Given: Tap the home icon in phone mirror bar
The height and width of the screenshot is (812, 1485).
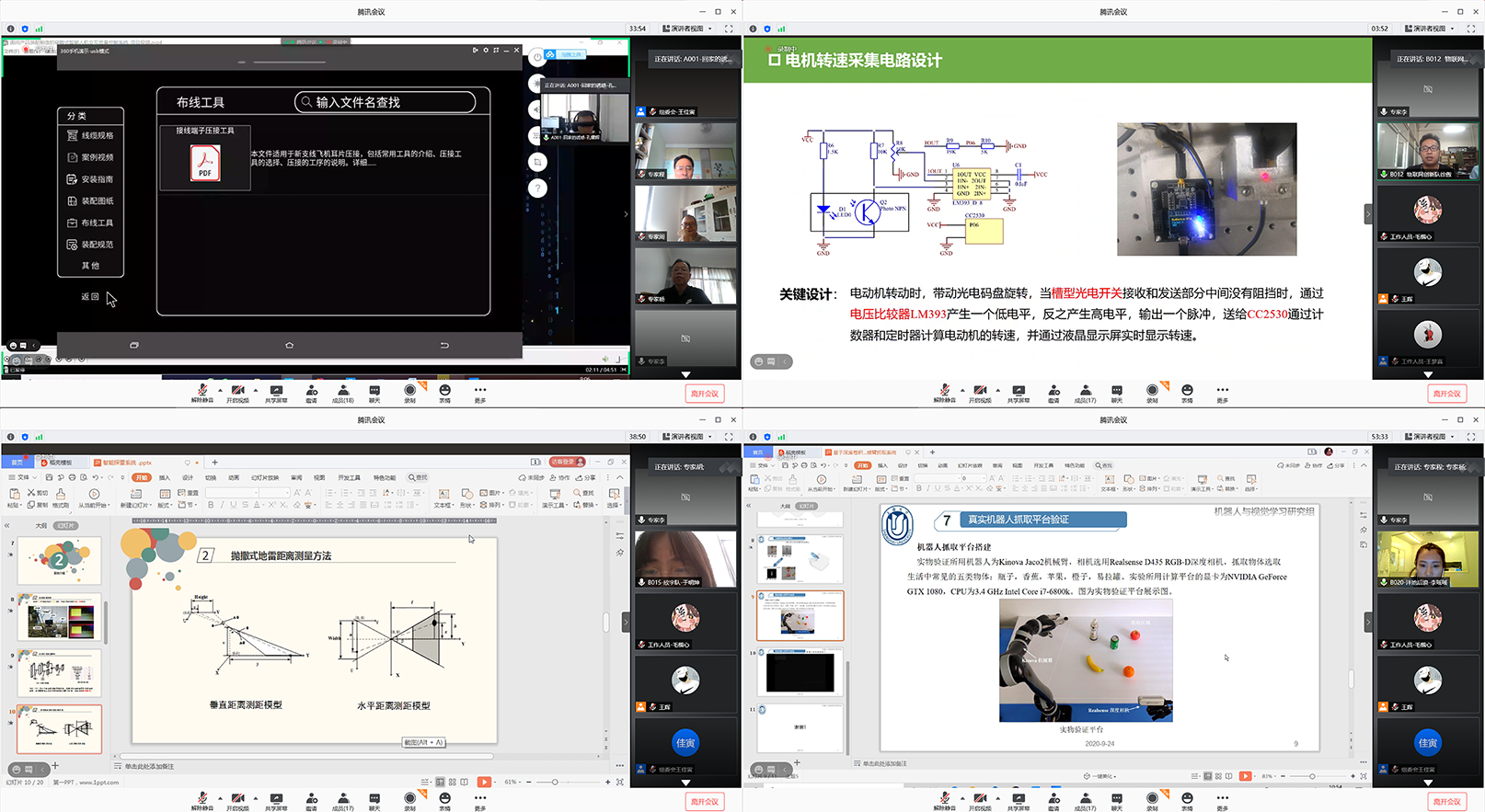Looking at the screenshot, I should (x=289, y=345).
